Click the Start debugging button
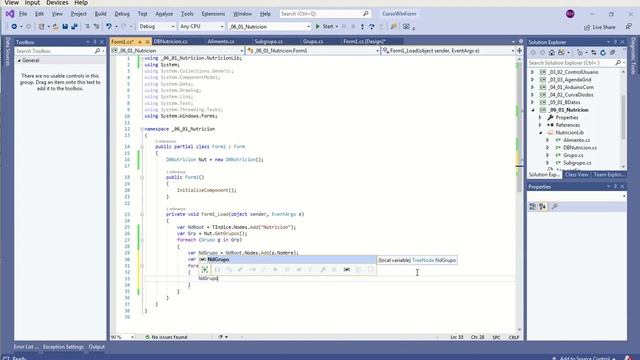640x360 pixels. coord(324,27)
